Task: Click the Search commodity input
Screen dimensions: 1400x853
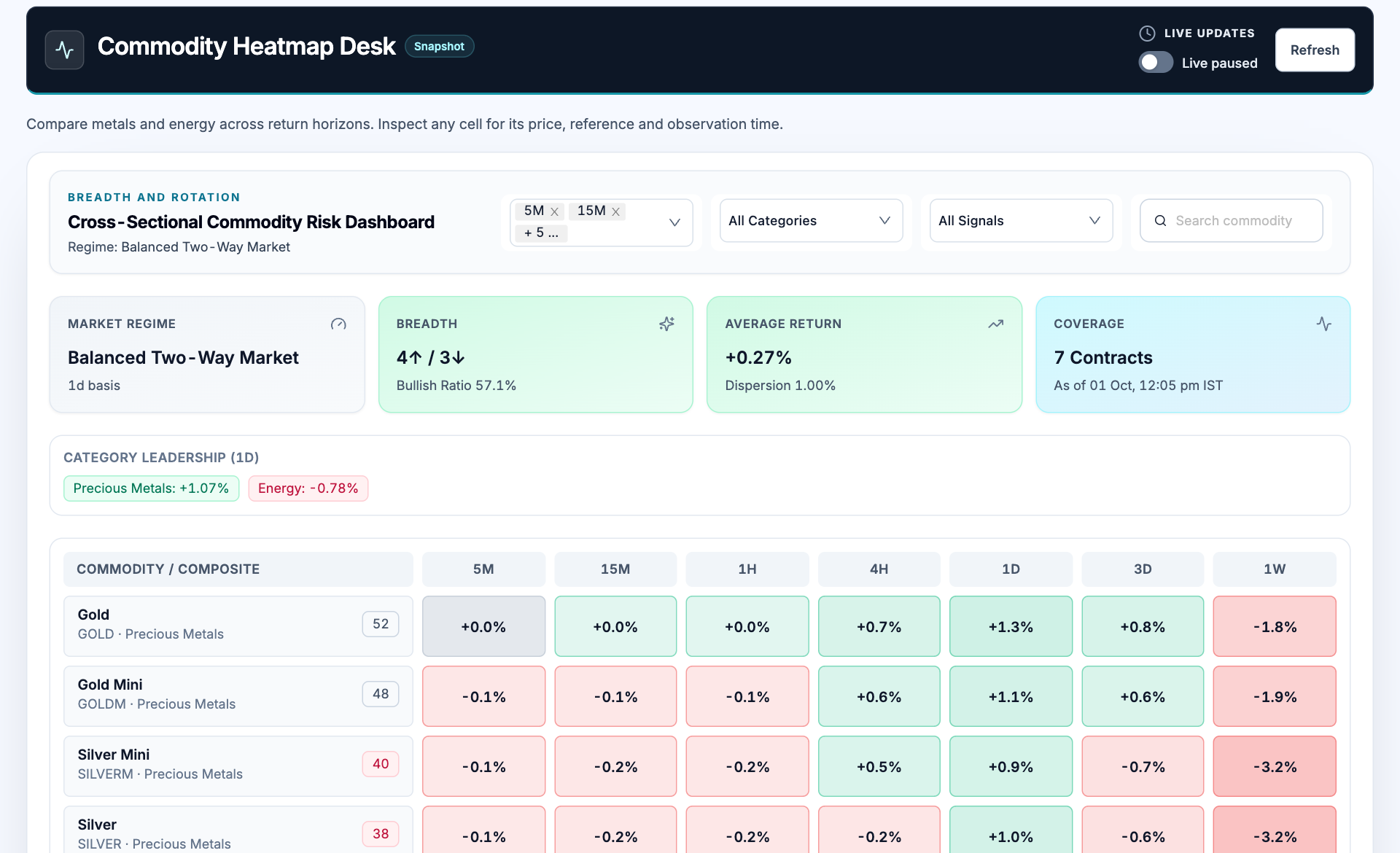Action: click(1231, 220)
